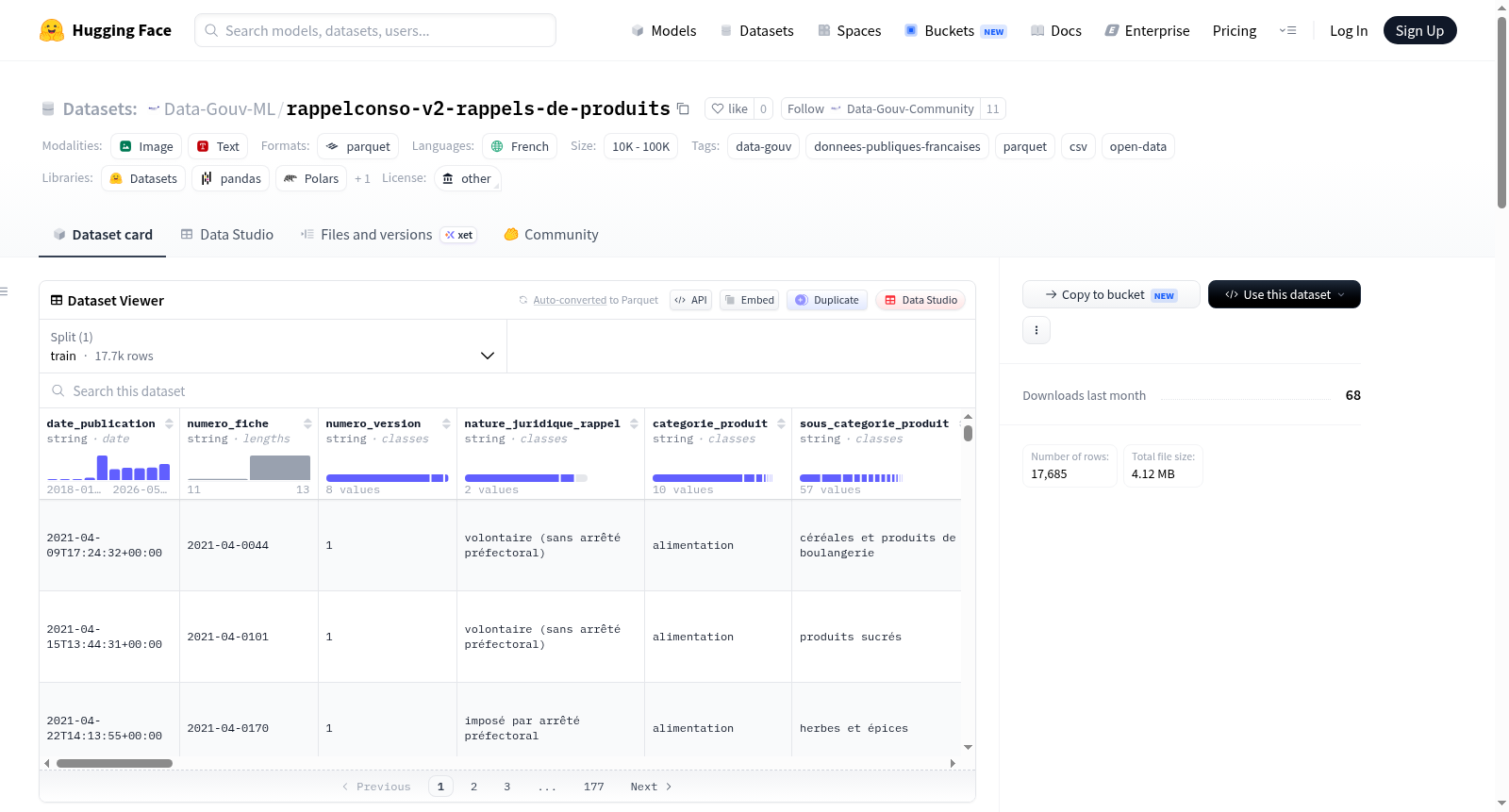Image resolution: width=1509 pixels, height=812 pixels.
Task: Click the Sign Up button
Action: [x=1419, y=31]
